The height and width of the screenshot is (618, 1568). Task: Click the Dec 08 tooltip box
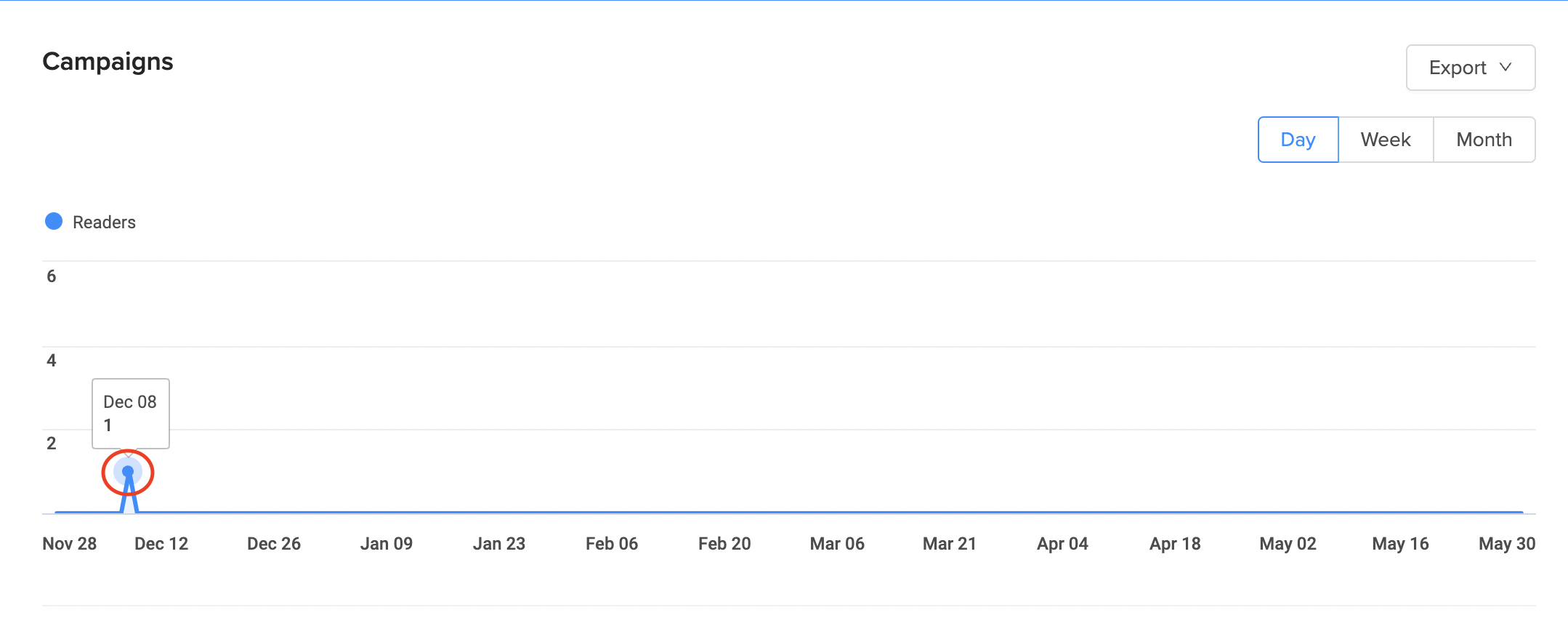[131, 413]
